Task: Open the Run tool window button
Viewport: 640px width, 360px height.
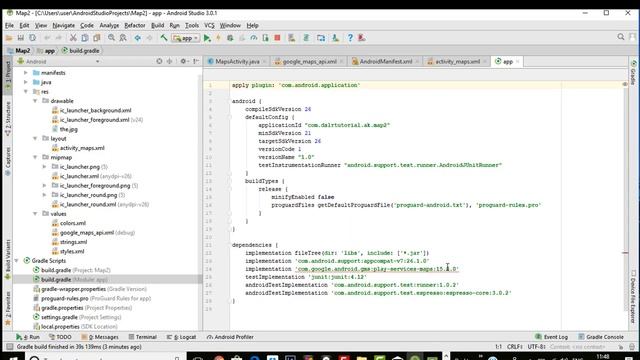Action: [x=28, y=337]
